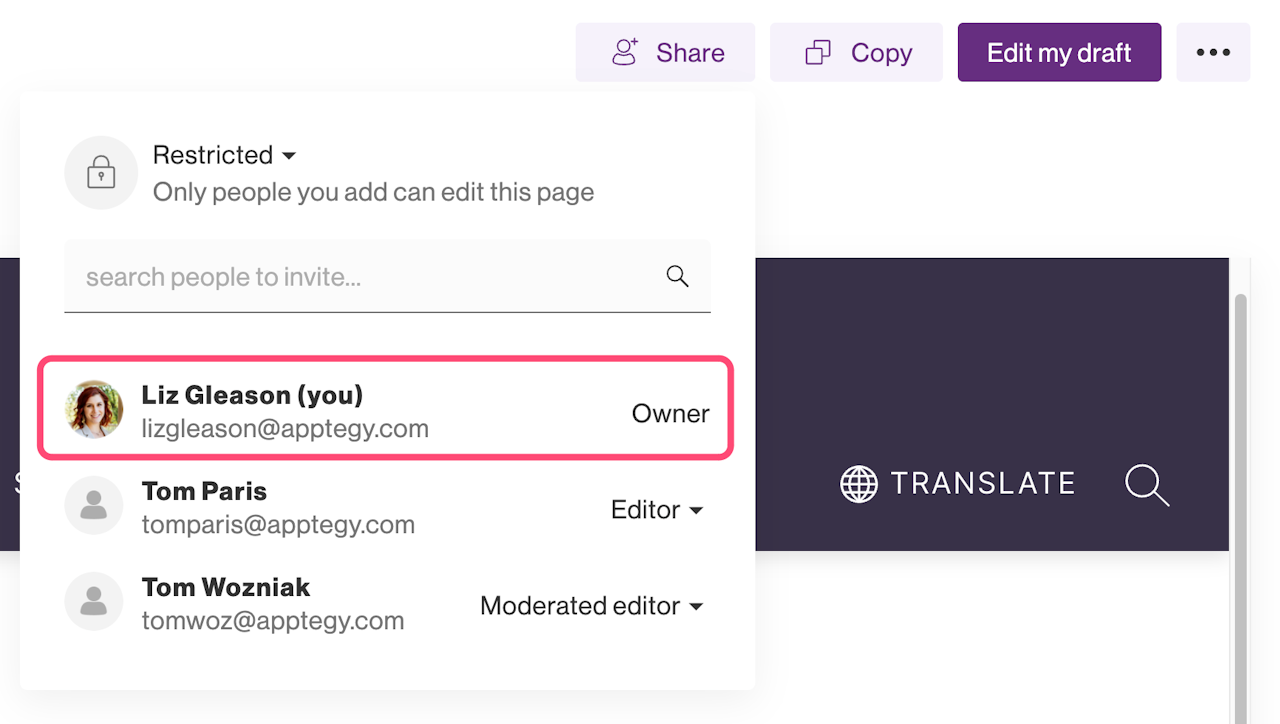
Task: Open Tom Wozniak's Moderated editor dropdown
Action: pyautogui.click(x=592, y=606)
